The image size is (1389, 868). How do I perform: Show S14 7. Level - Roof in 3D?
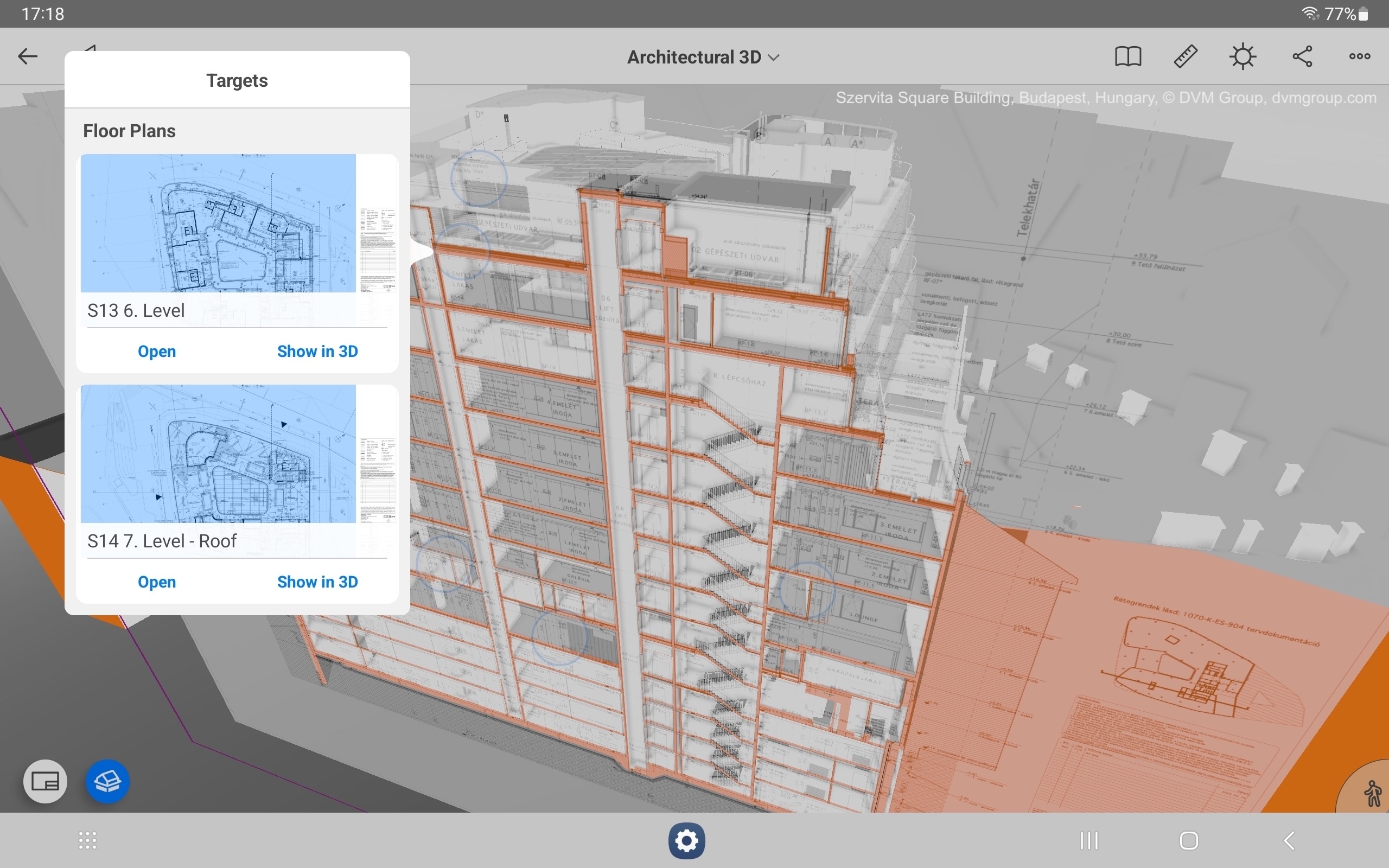(x=317, y=582)
